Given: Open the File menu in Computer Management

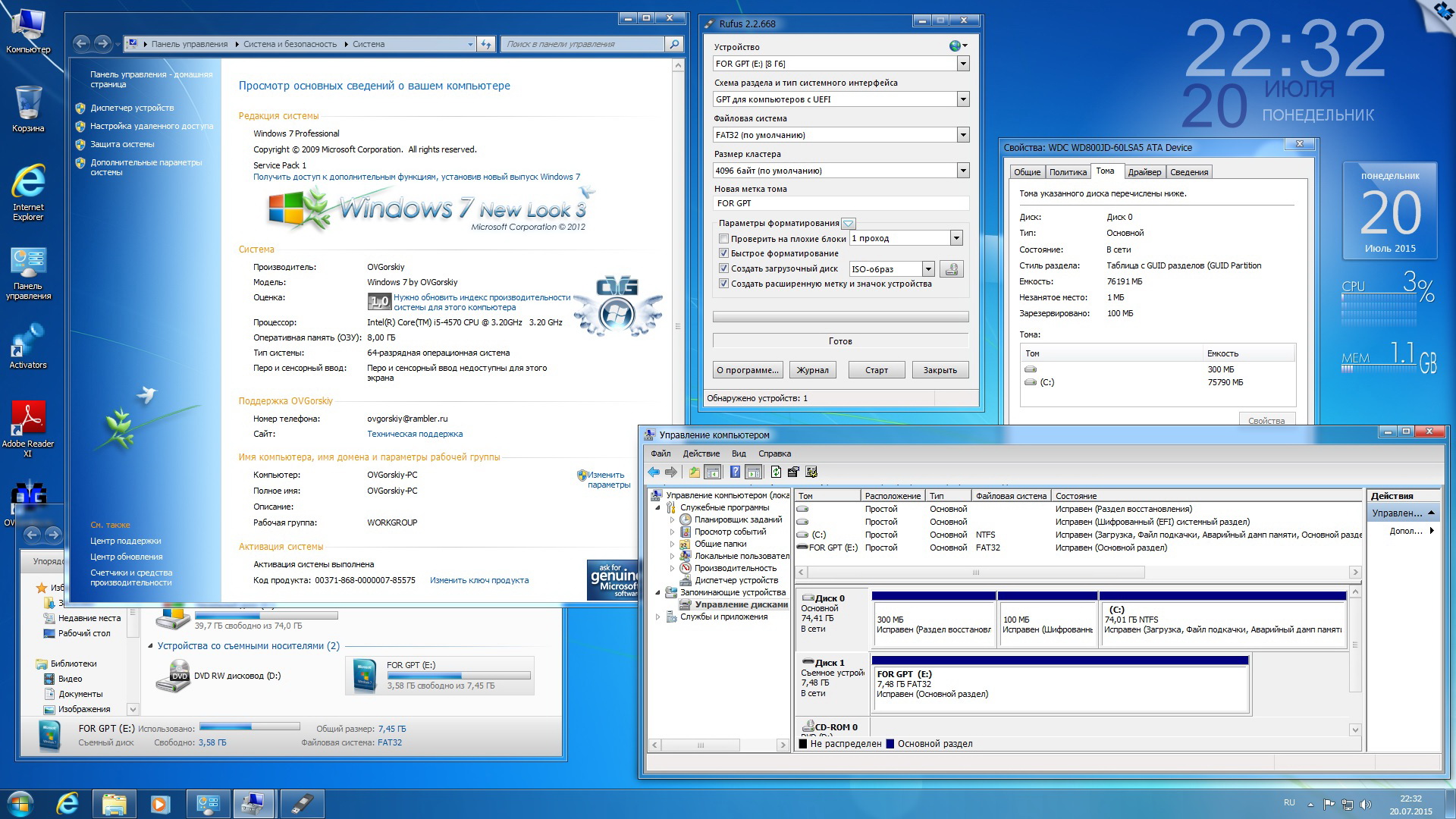Looking at the screenshot, I should 661,453.
